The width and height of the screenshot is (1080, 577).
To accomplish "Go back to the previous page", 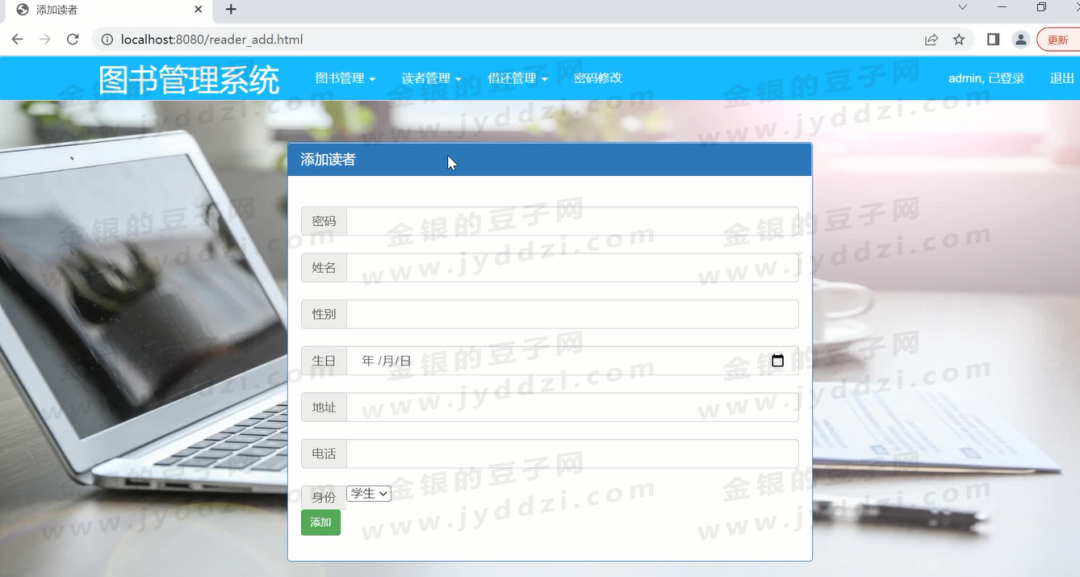I will point(17,39).
